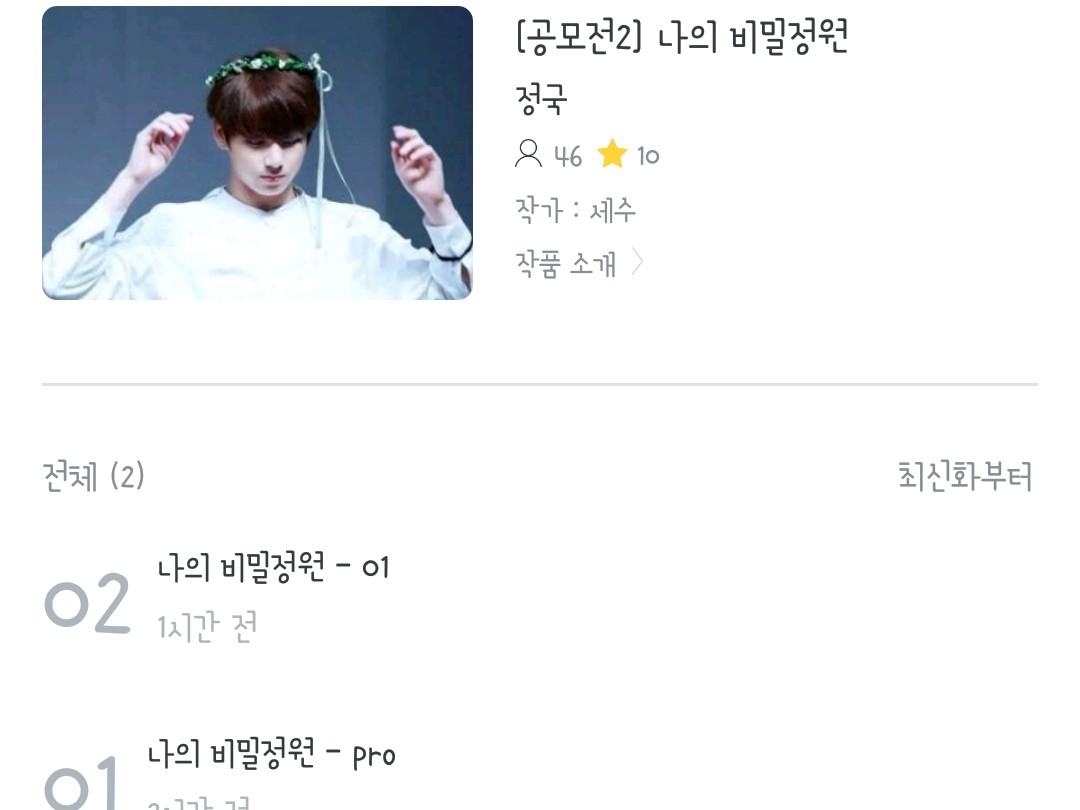Click the yellow star rating icon

[x=612, y=154]
